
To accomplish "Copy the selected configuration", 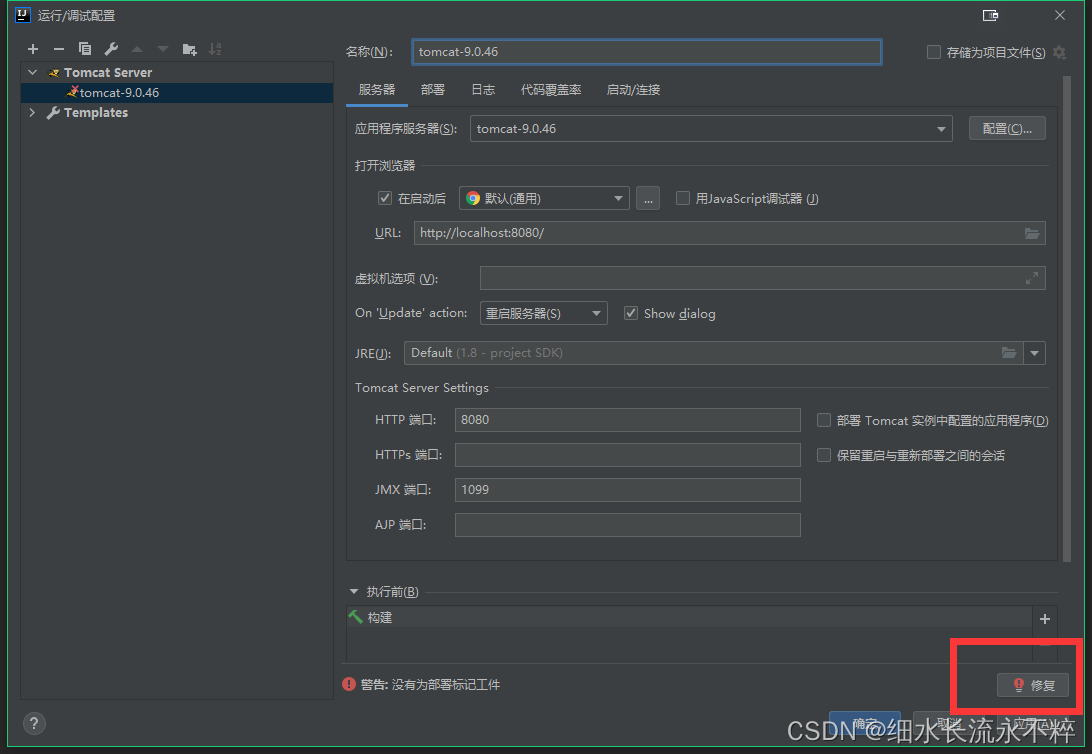I will point(85,49).
